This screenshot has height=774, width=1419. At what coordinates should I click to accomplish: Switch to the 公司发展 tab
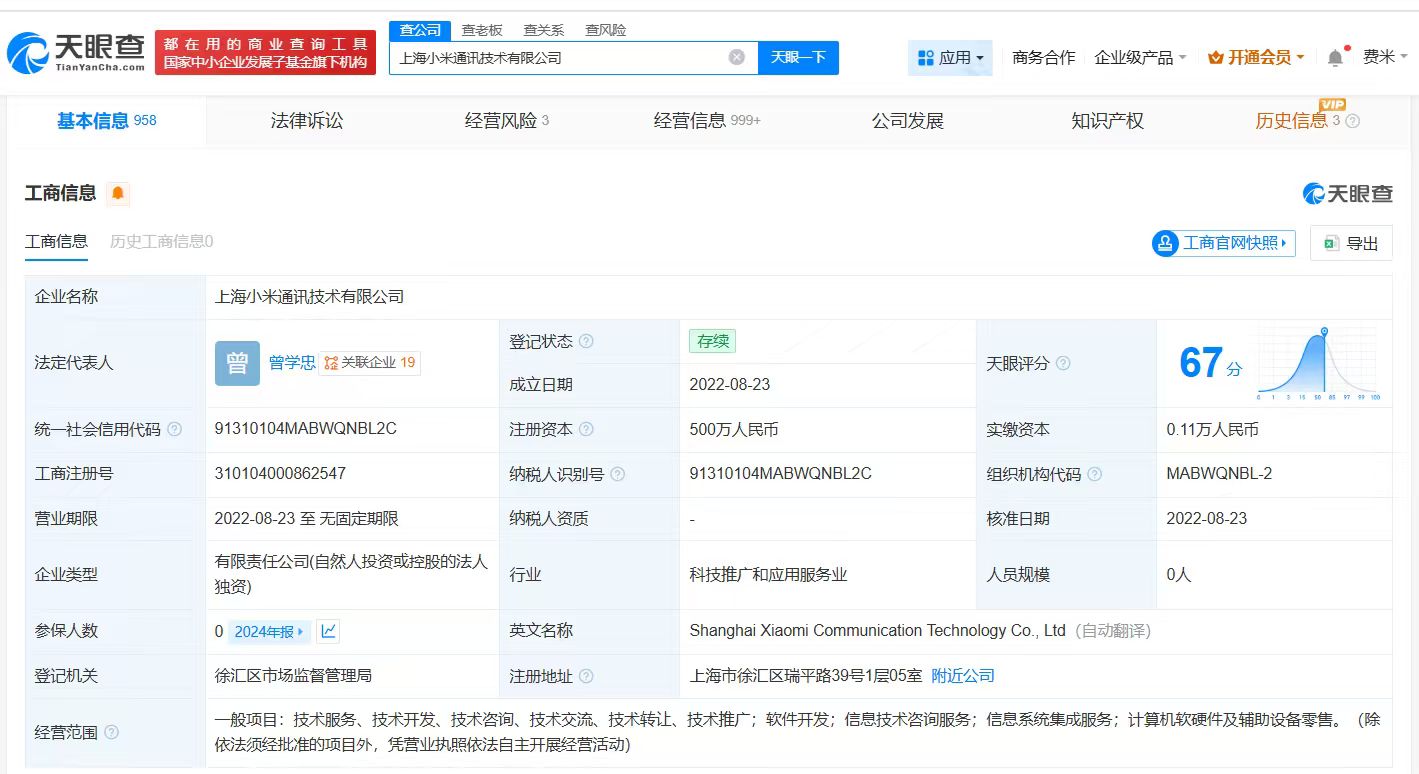click(907, 121)
